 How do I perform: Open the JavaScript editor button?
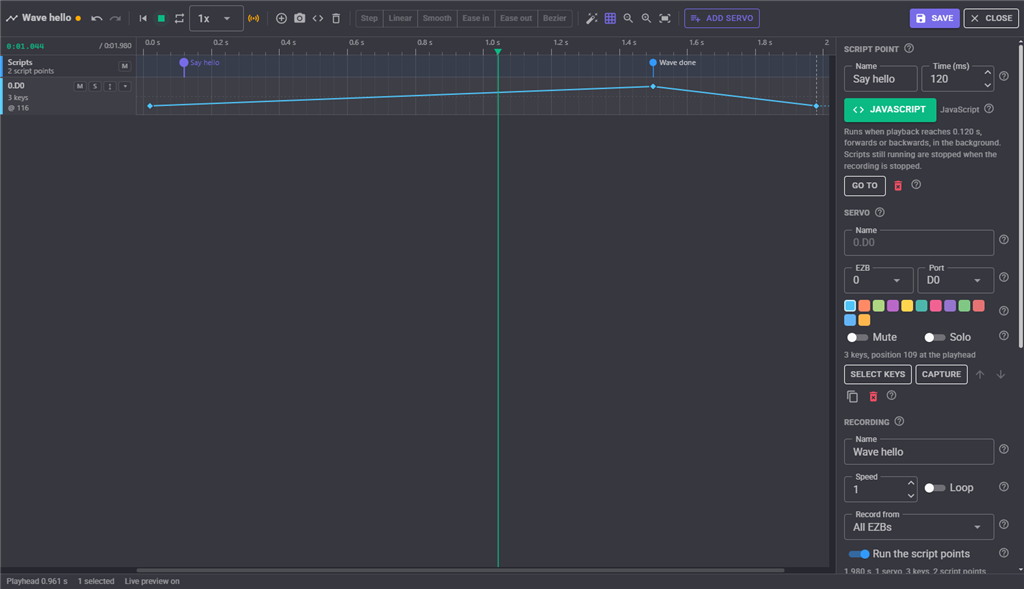[889, 110]
